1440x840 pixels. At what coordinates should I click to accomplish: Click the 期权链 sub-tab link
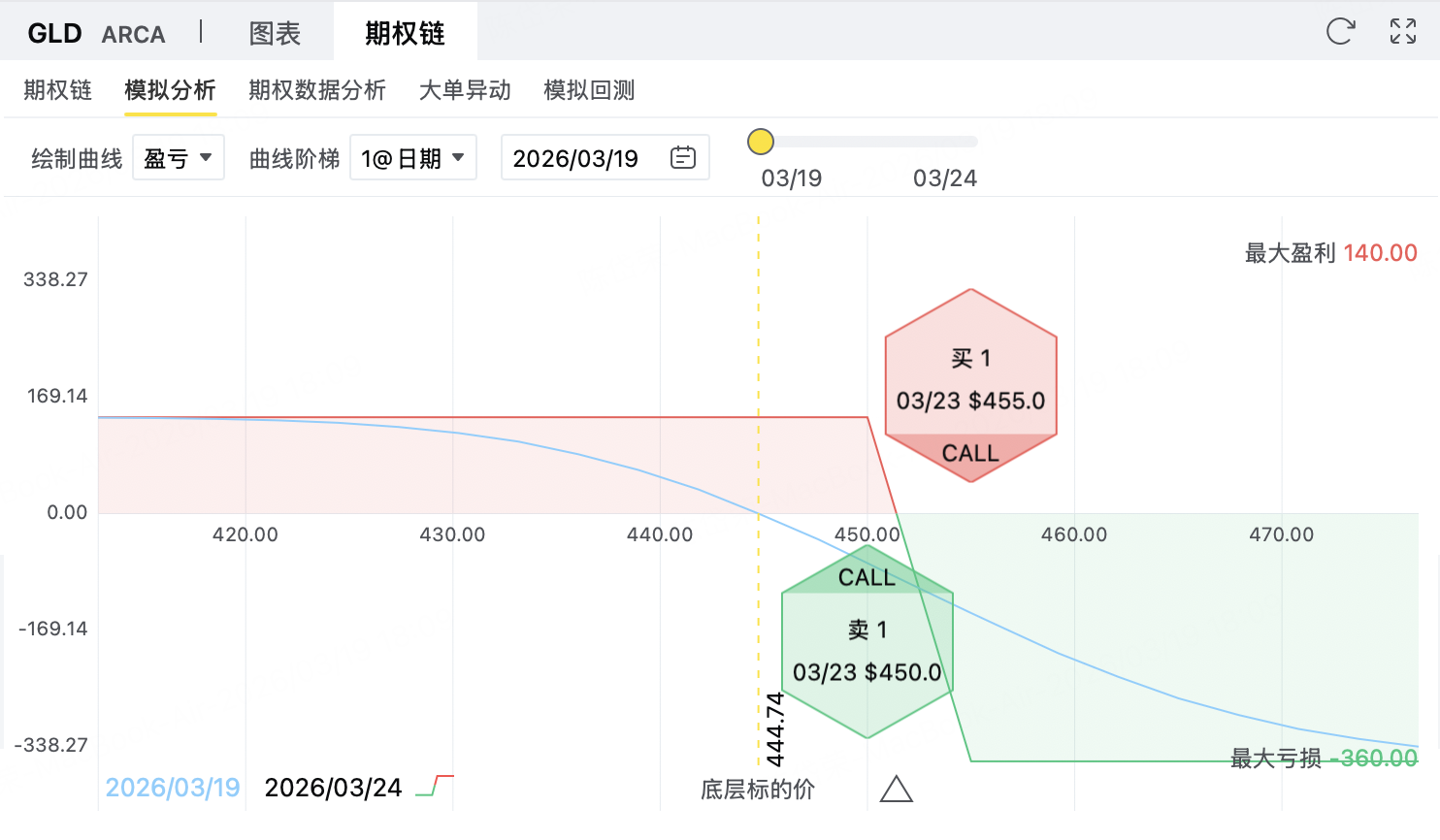(57, 90)
